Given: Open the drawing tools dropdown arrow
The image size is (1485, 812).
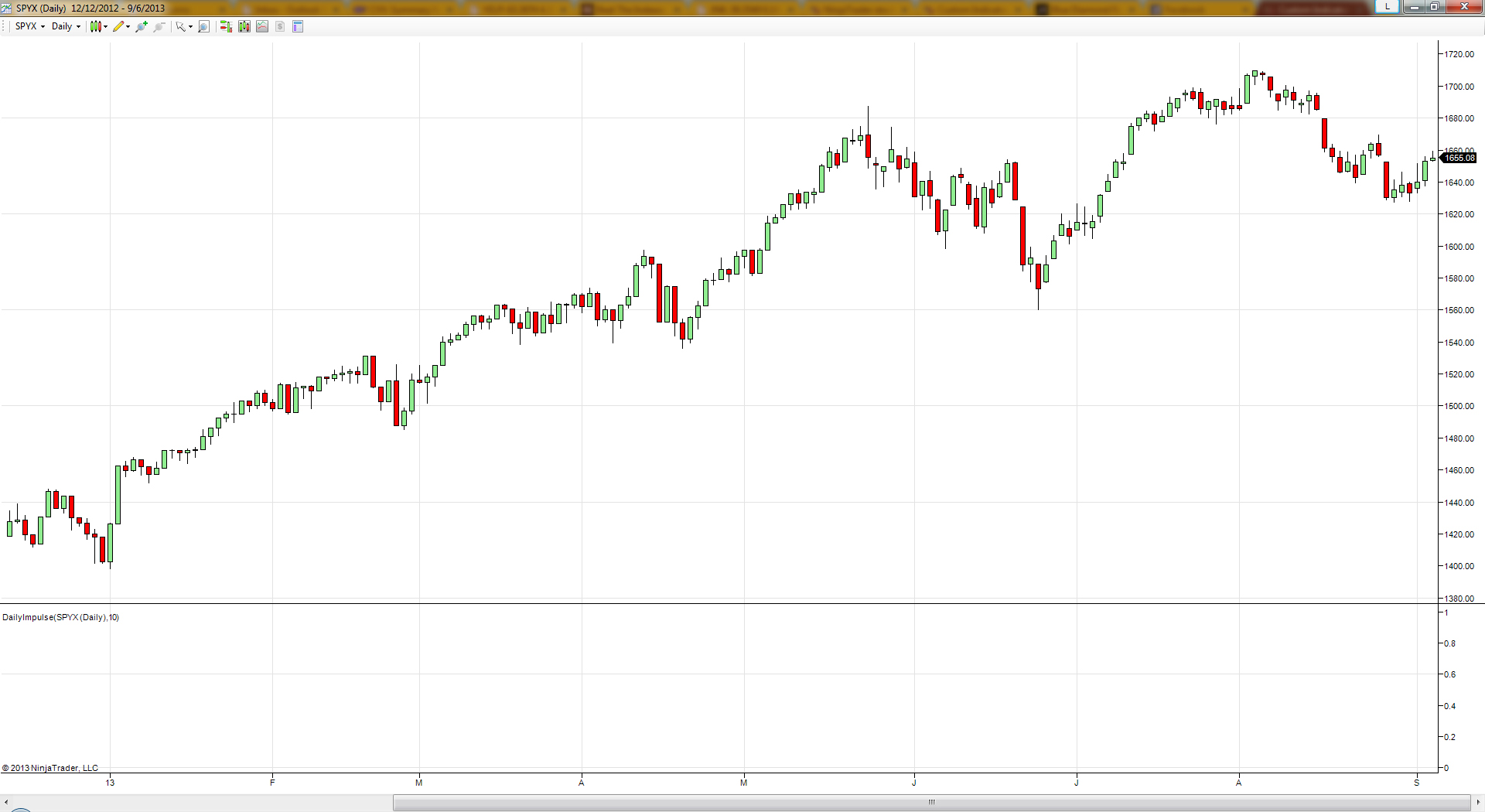Looking at the screenshot, I should 128,26.
